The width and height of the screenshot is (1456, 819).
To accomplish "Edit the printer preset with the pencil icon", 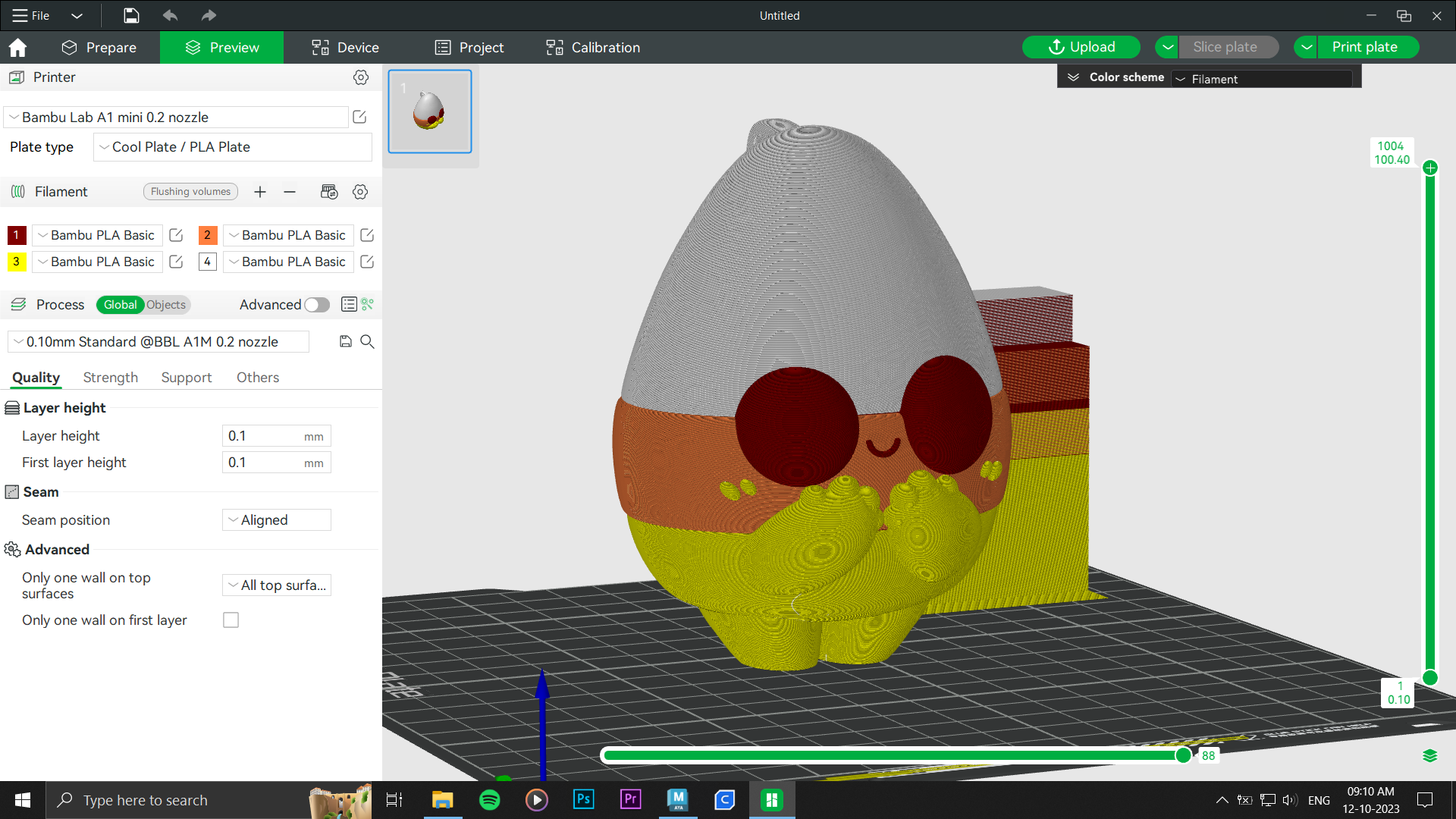I will click(x=359, y=117).
